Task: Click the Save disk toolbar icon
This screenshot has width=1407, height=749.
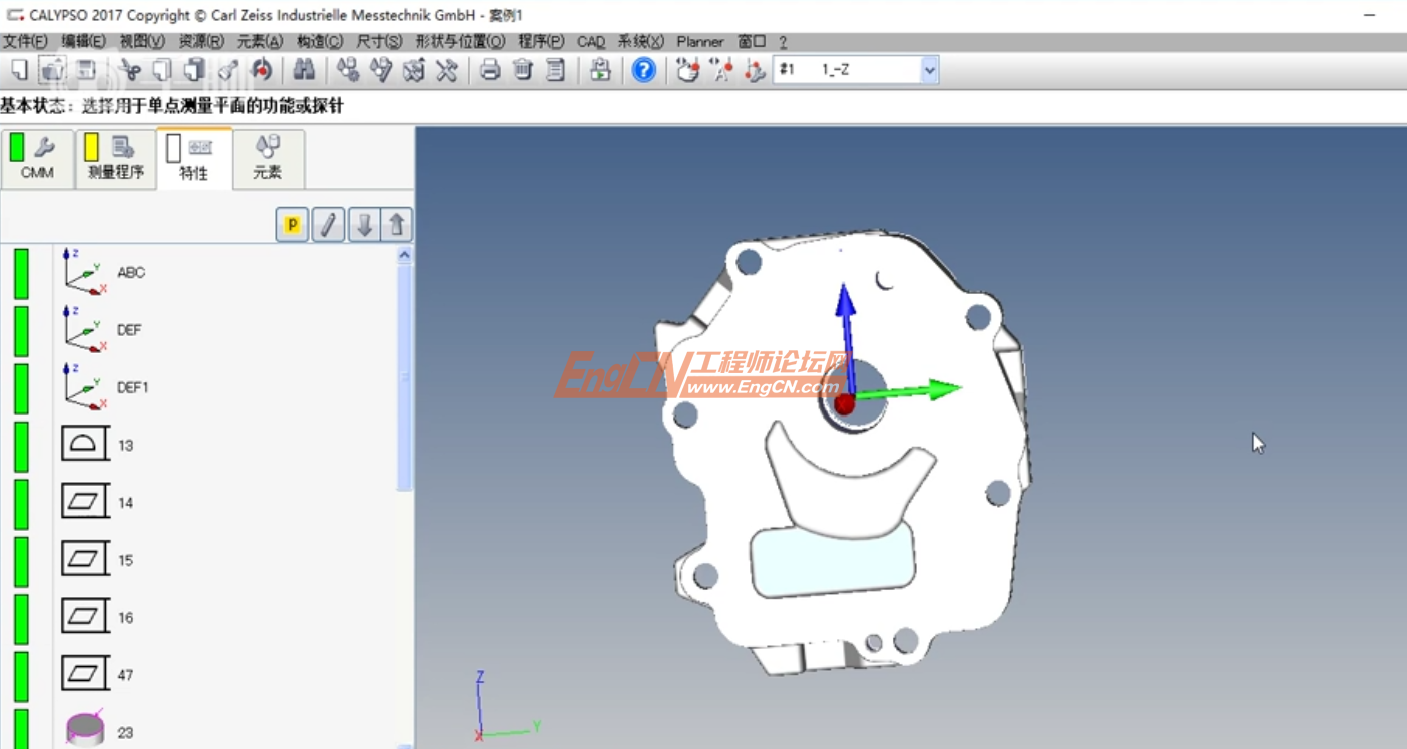Action: tap(87, 70)
